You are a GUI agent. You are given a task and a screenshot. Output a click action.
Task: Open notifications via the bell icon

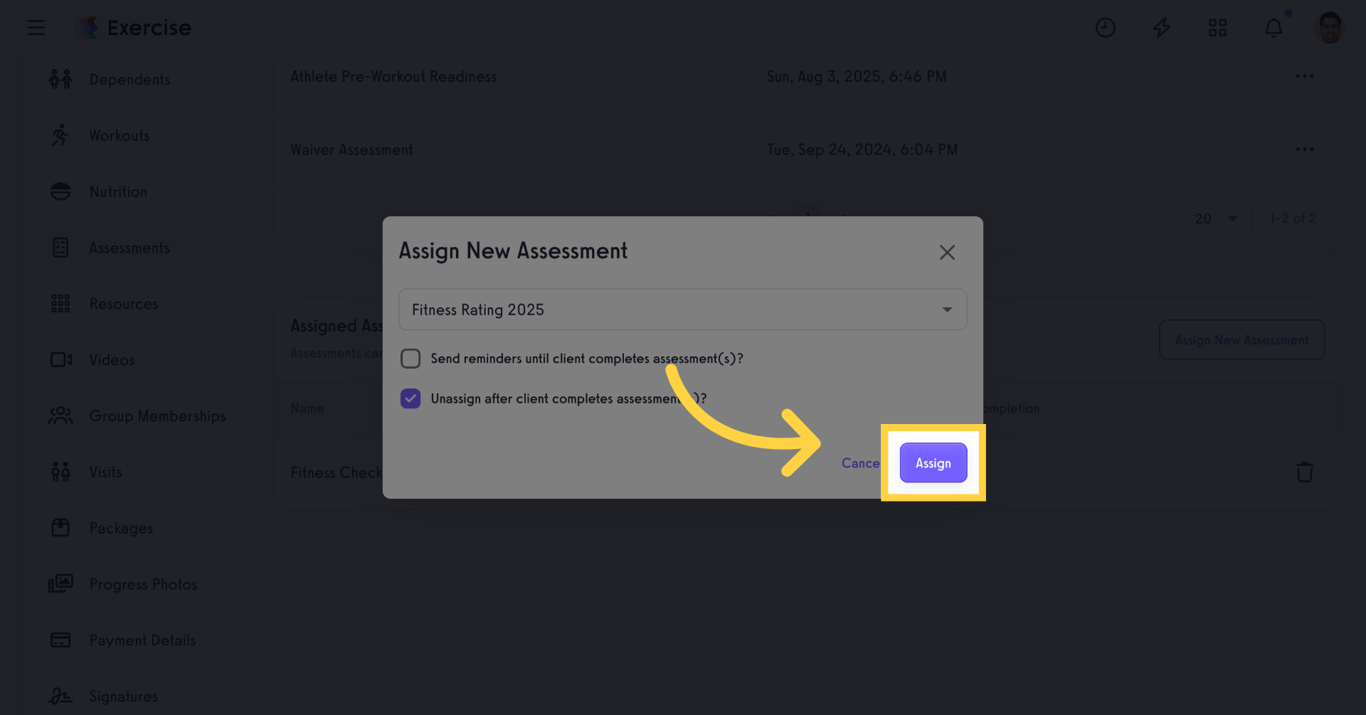pyautogui.click(x=1273, y=27)
